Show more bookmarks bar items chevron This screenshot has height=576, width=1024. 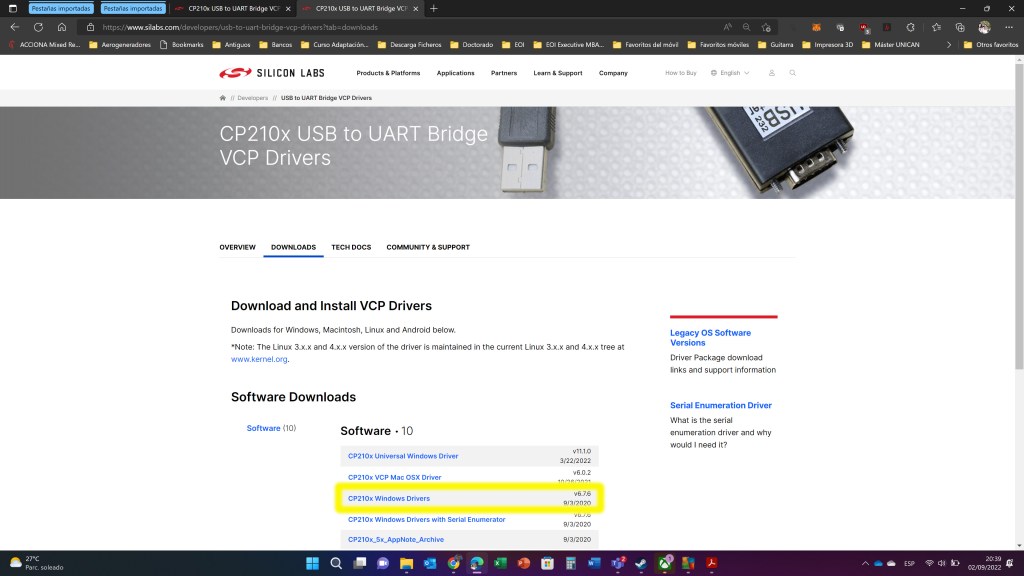tap(948, 44)
